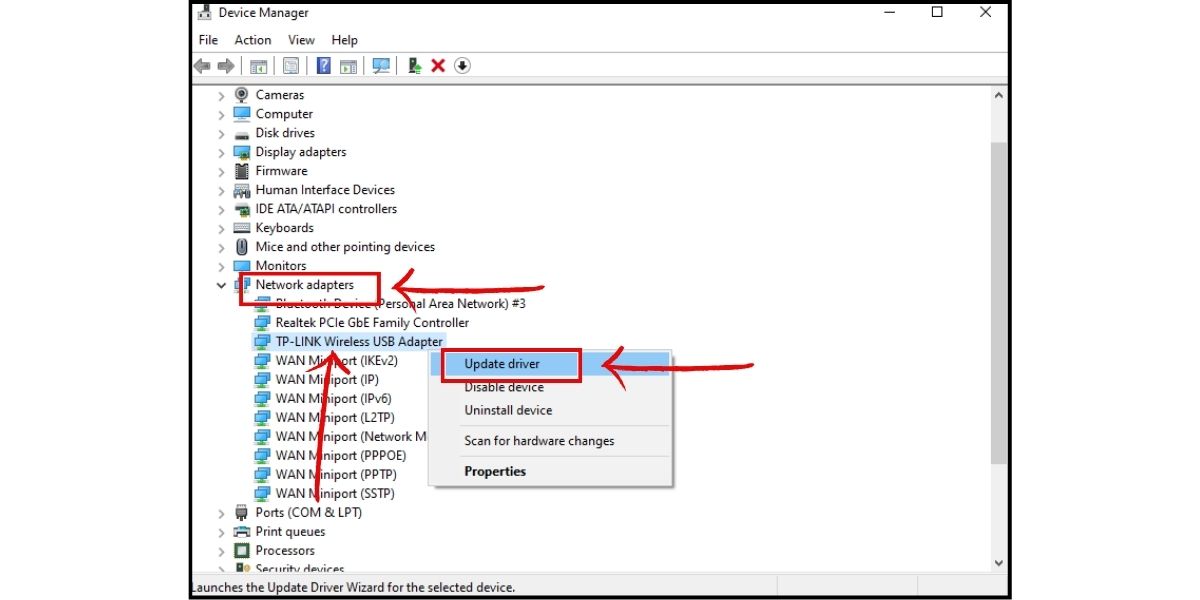Screen dimensions: 1200x600
Task: Expand the Display adapters category
Action: coord(220,151)
